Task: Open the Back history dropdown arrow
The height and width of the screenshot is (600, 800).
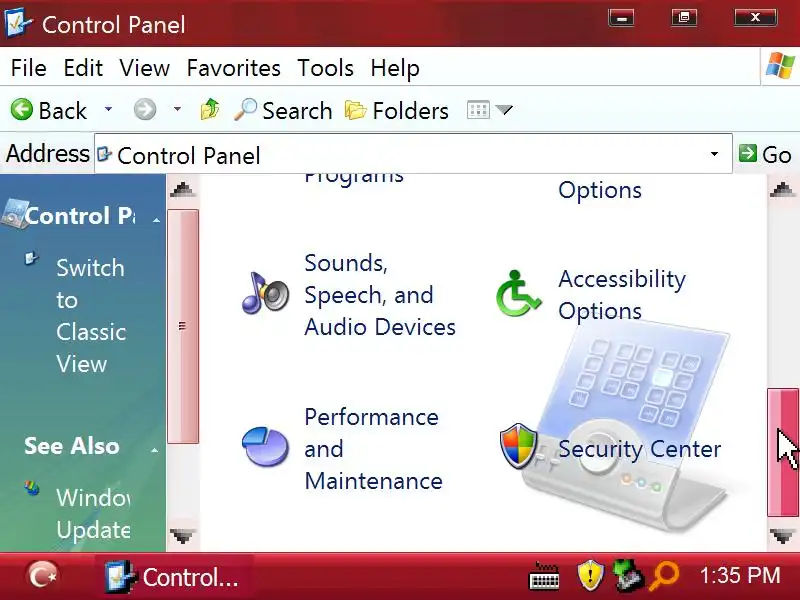Action: [108, 109]
